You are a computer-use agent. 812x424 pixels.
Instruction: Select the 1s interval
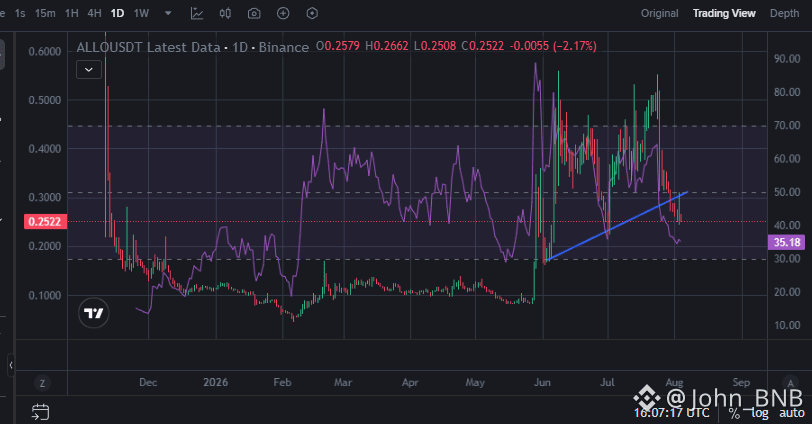(x=20, y=13)
